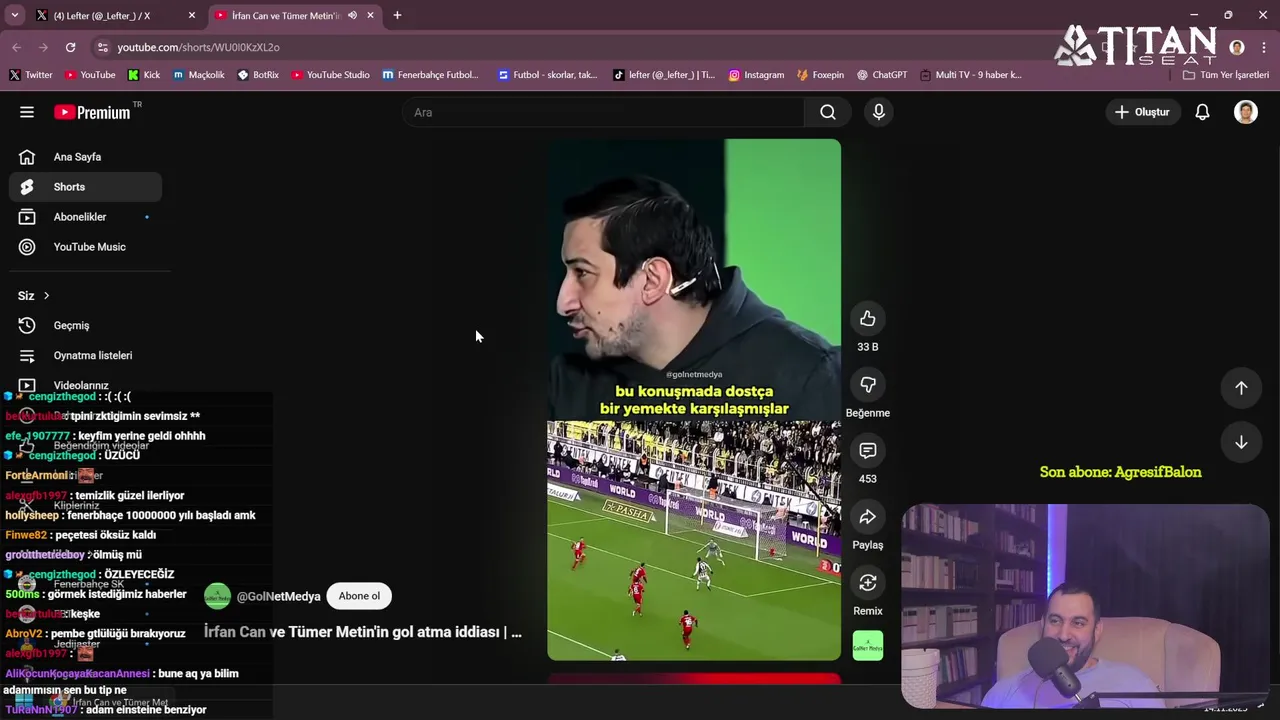This screenshot has height=720, width=1280.
Task: Open the Twitter bookmark
Action: (x=30, y=75)
